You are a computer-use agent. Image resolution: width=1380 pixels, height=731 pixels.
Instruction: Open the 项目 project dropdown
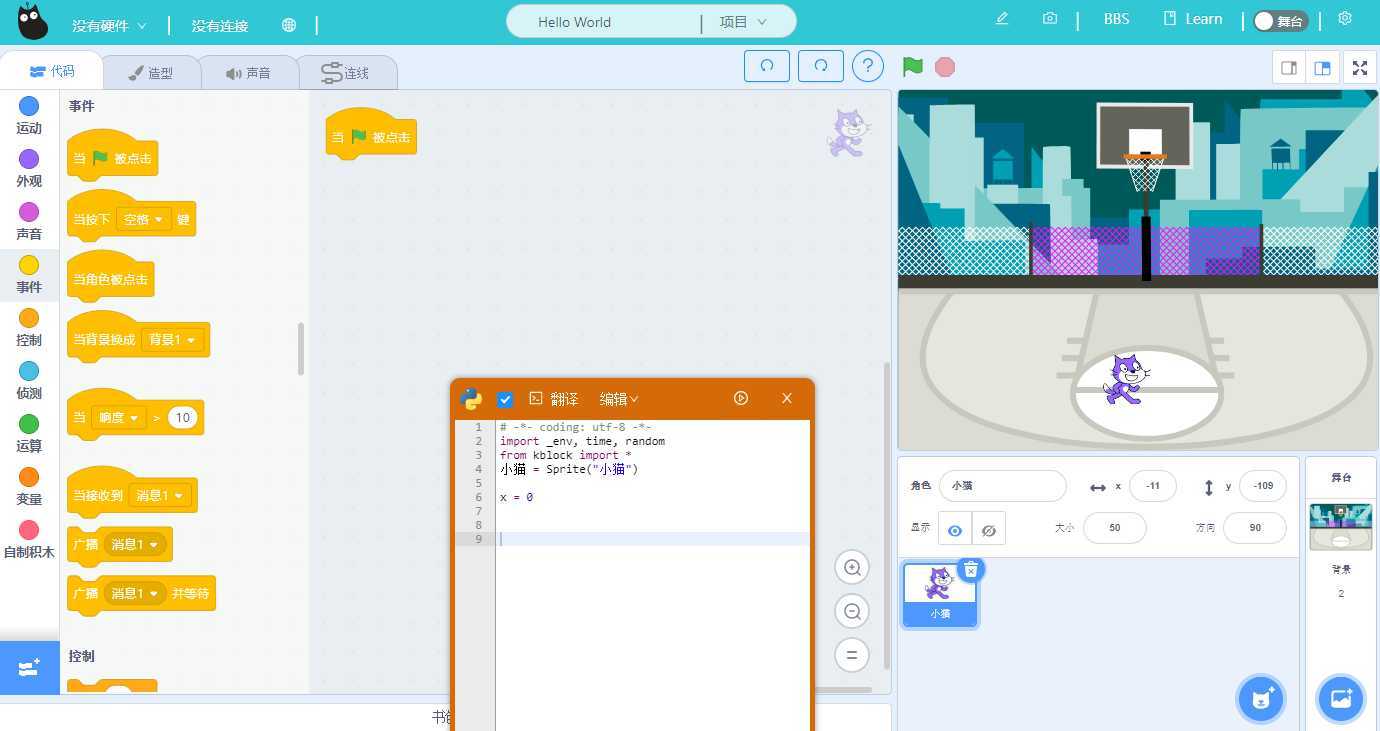(x=743, y=22)
